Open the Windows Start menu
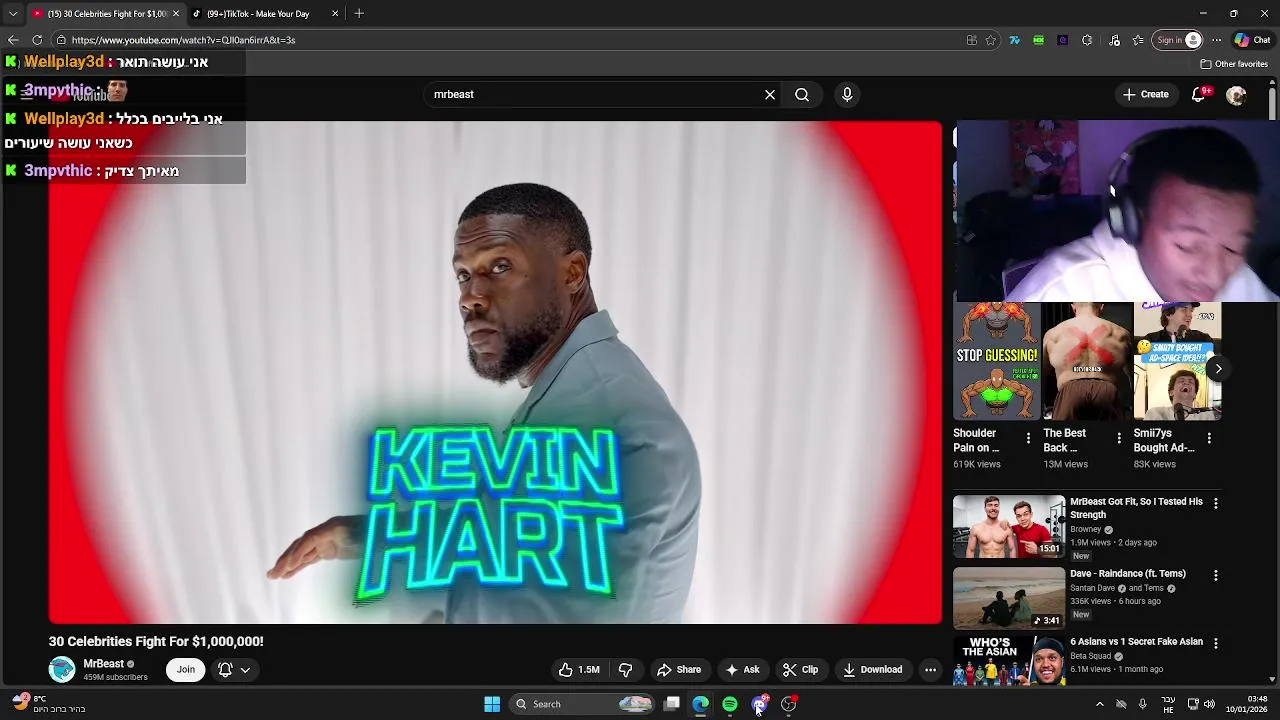1280x720 pixels. (492, 704)
